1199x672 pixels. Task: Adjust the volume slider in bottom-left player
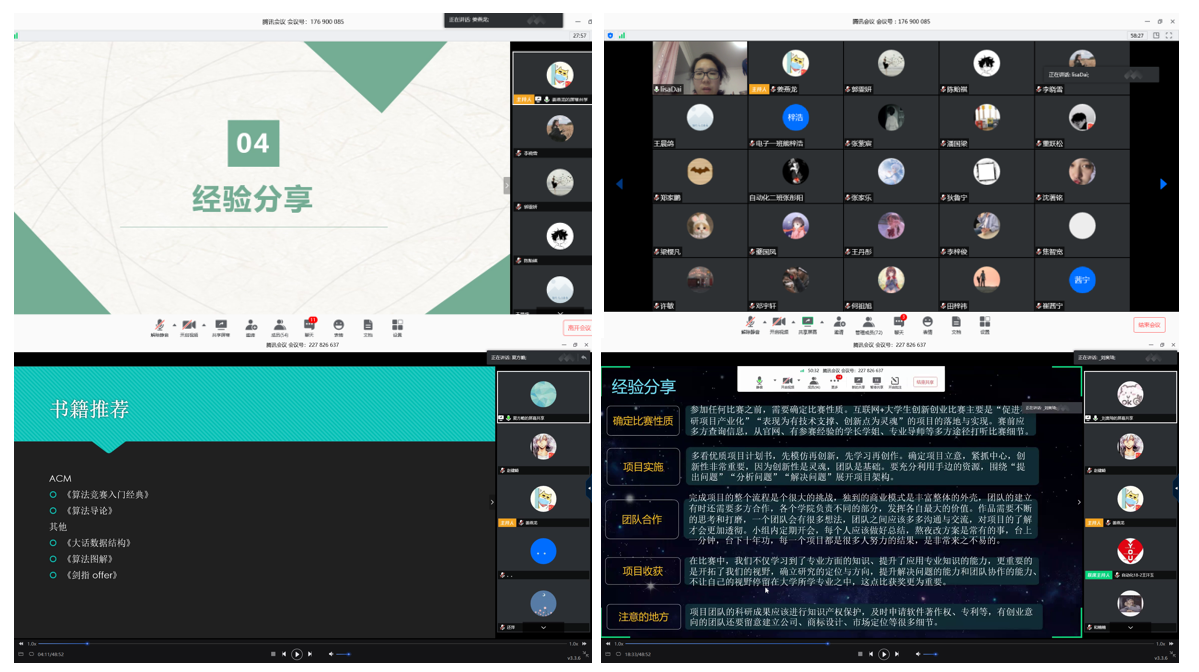coord(344,654)
